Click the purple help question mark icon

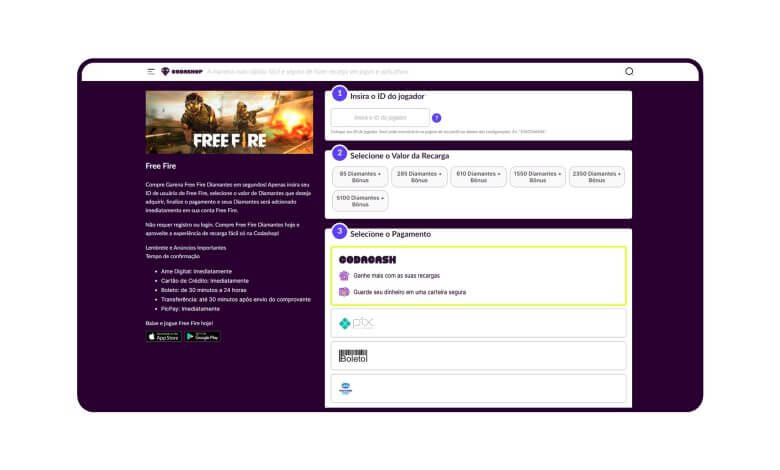pyautogui.click(x=436, y=118)
